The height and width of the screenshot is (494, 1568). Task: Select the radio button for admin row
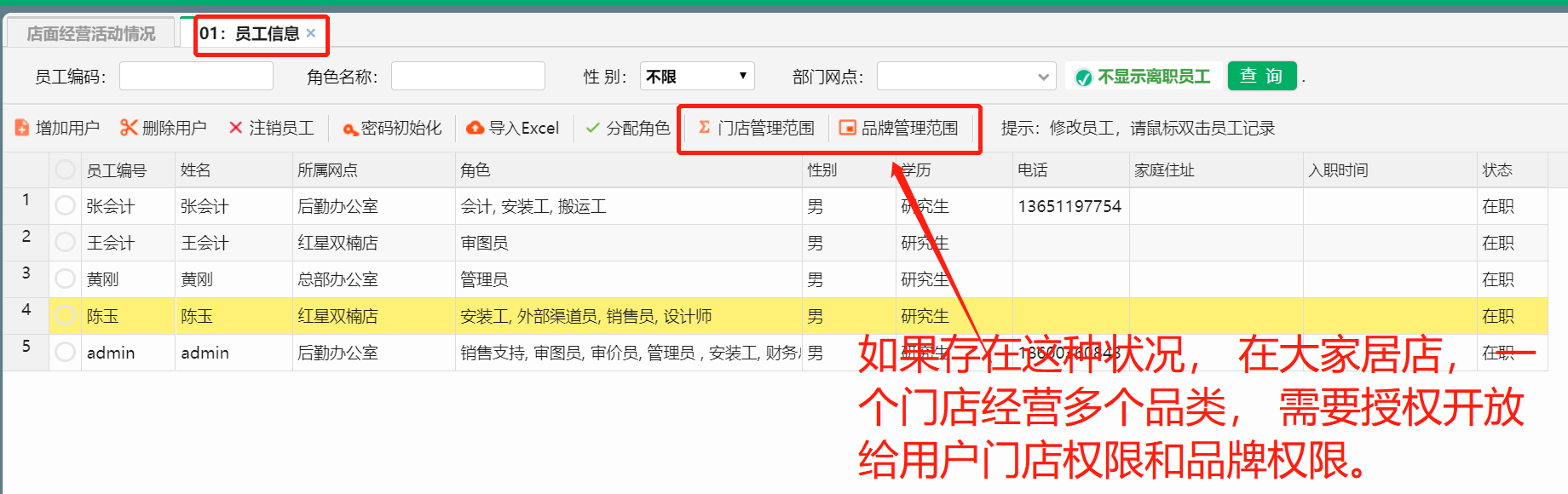pyautogui.click(x=65, y=353)
